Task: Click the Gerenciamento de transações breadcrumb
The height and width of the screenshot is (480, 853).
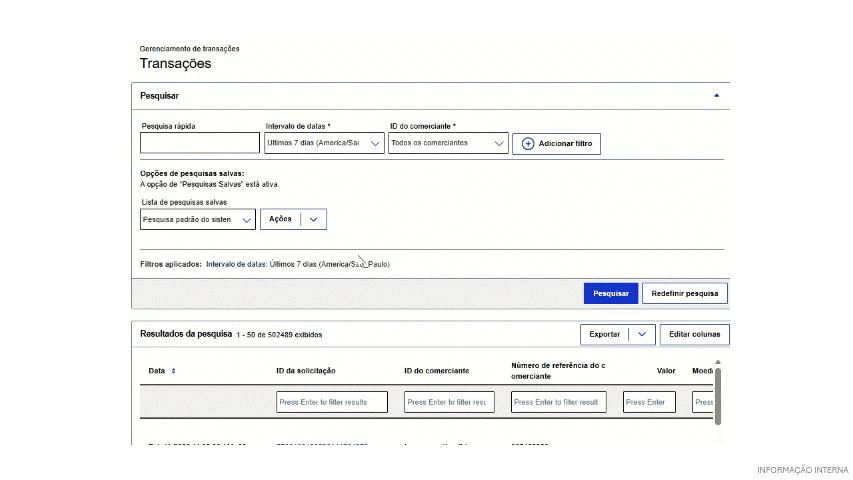Action: [189, 48]
